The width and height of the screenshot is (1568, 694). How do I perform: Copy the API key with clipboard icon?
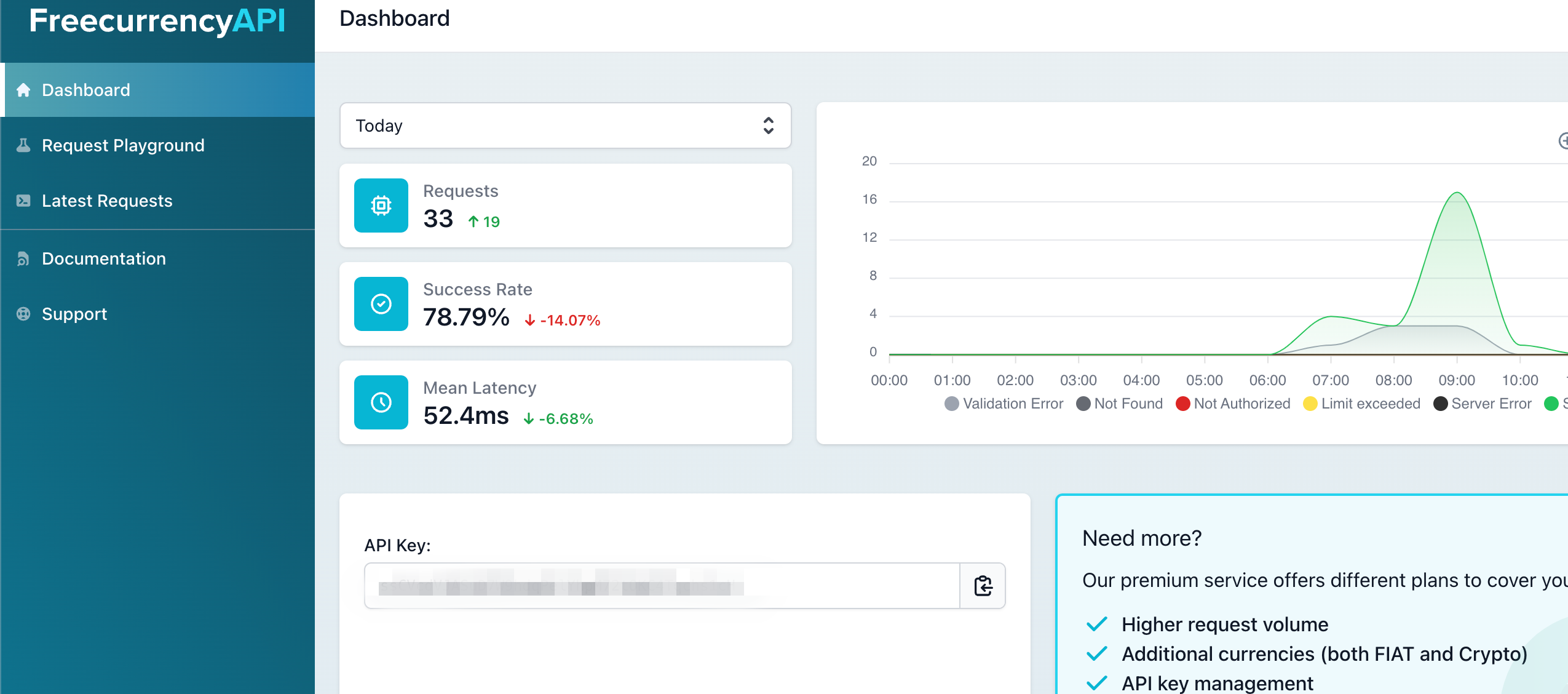tap(983, 586)
